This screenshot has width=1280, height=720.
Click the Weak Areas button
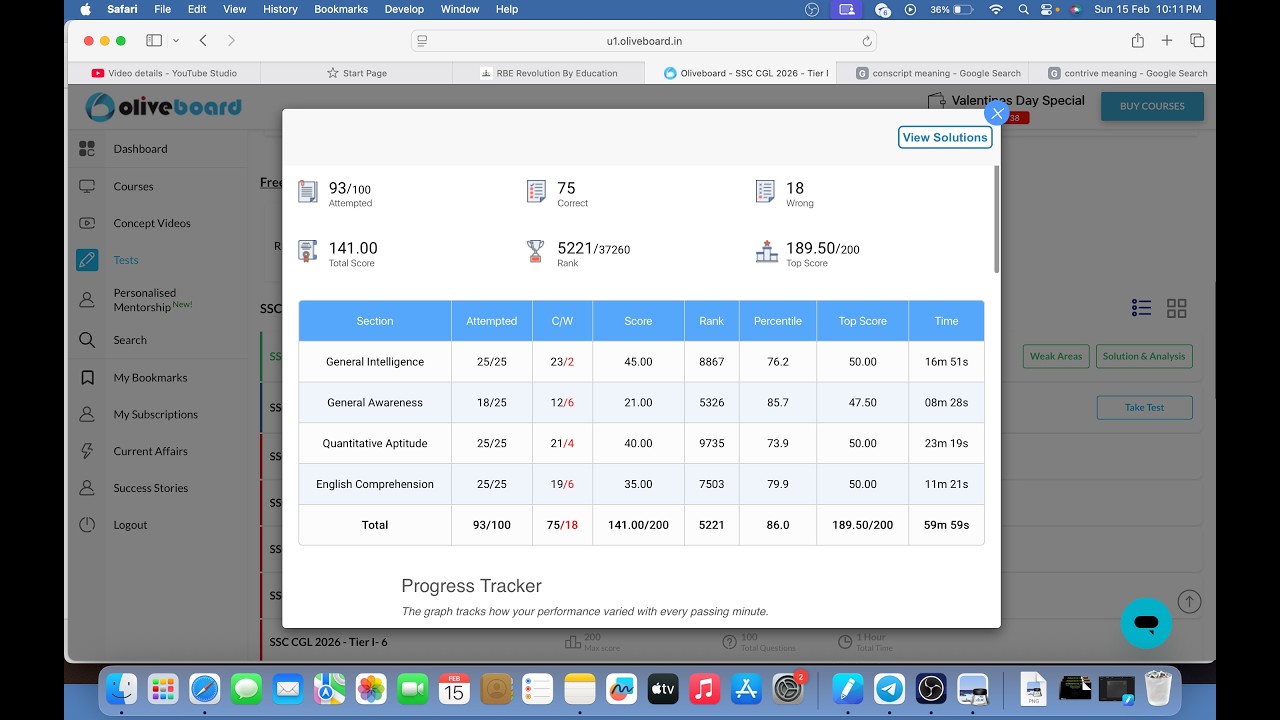pyautogui.click(x=1056, y=356)
